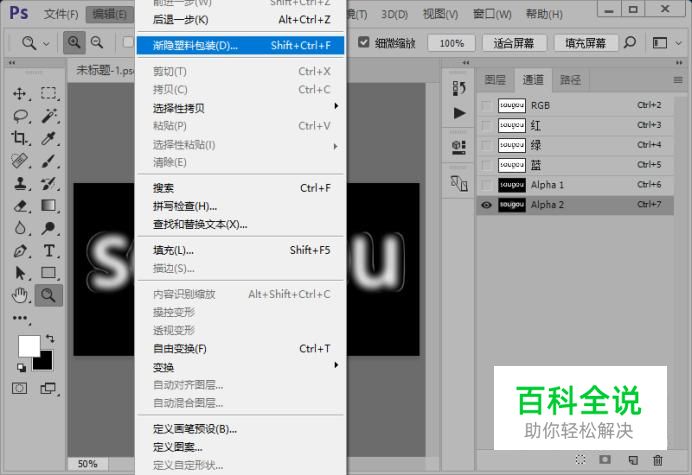Image resolution: width=692 pixels, height=475 pixels.
Task: Open the 文件(F) menu
Action: tap(61, 14)
